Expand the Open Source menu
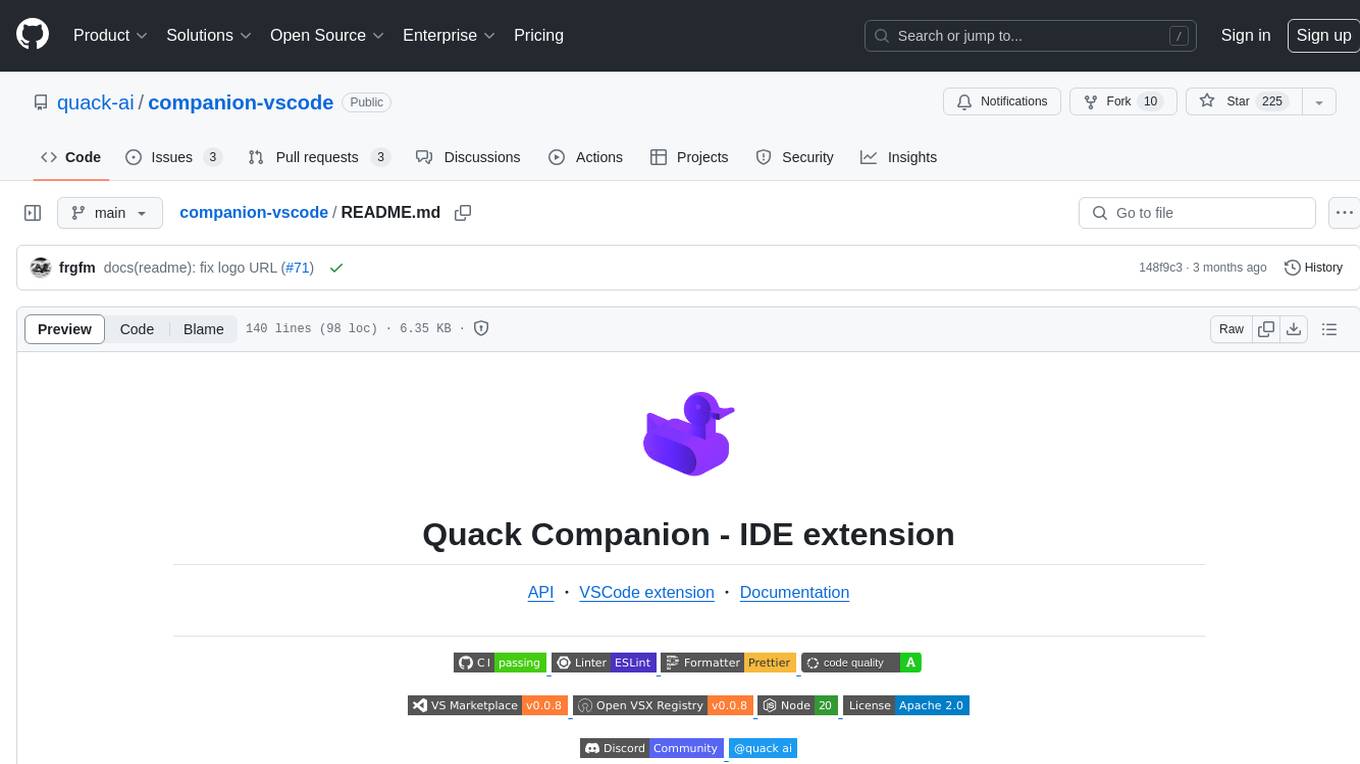This screenshot has width=1360, height=764. 327,35
